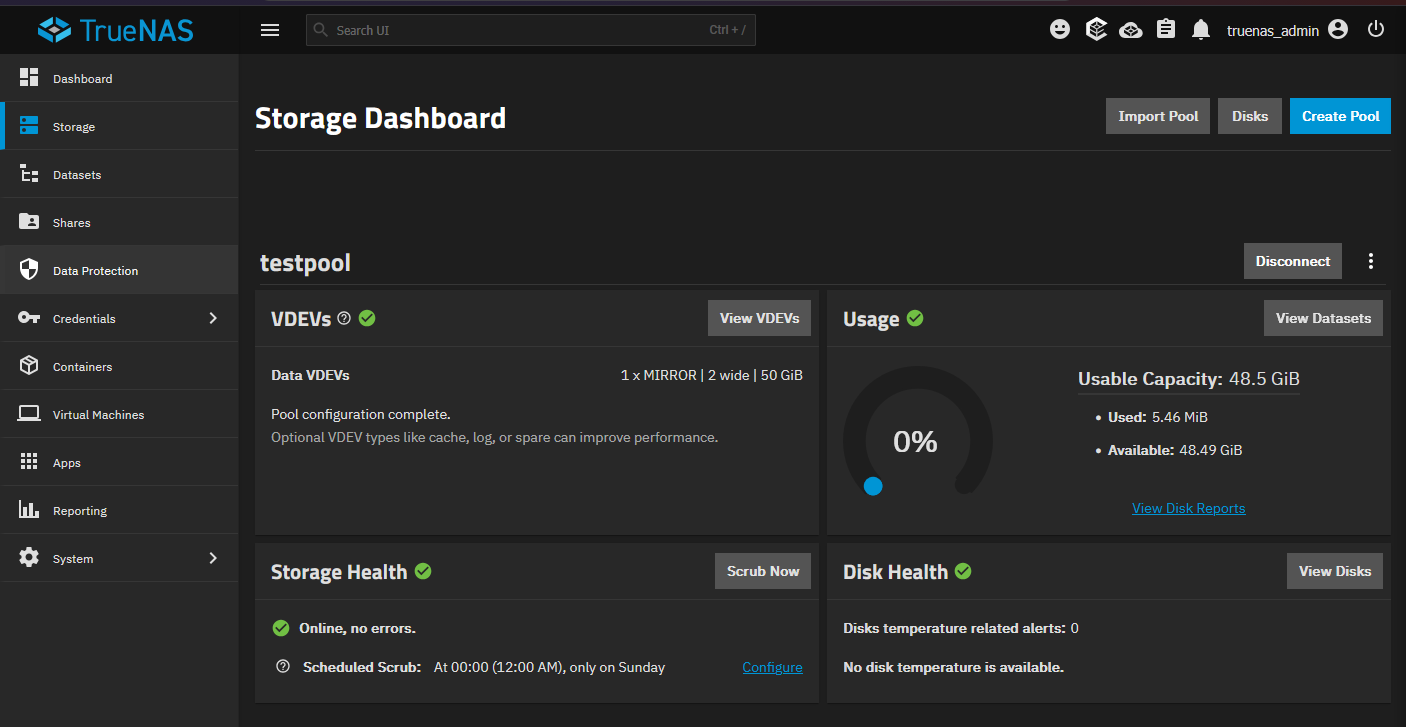Open the View Disk Reports link

1189,508
